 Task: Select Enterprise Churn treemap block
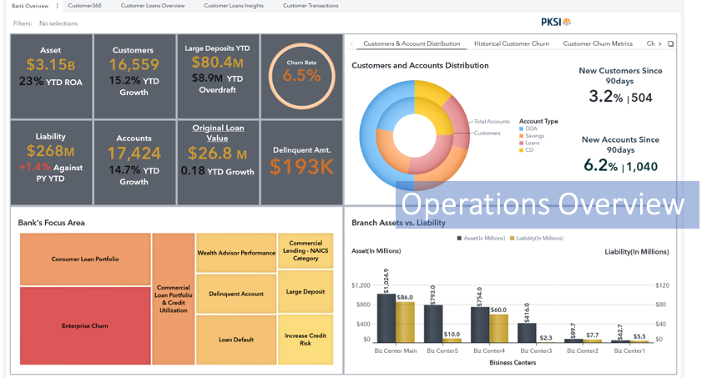[85, 326]
